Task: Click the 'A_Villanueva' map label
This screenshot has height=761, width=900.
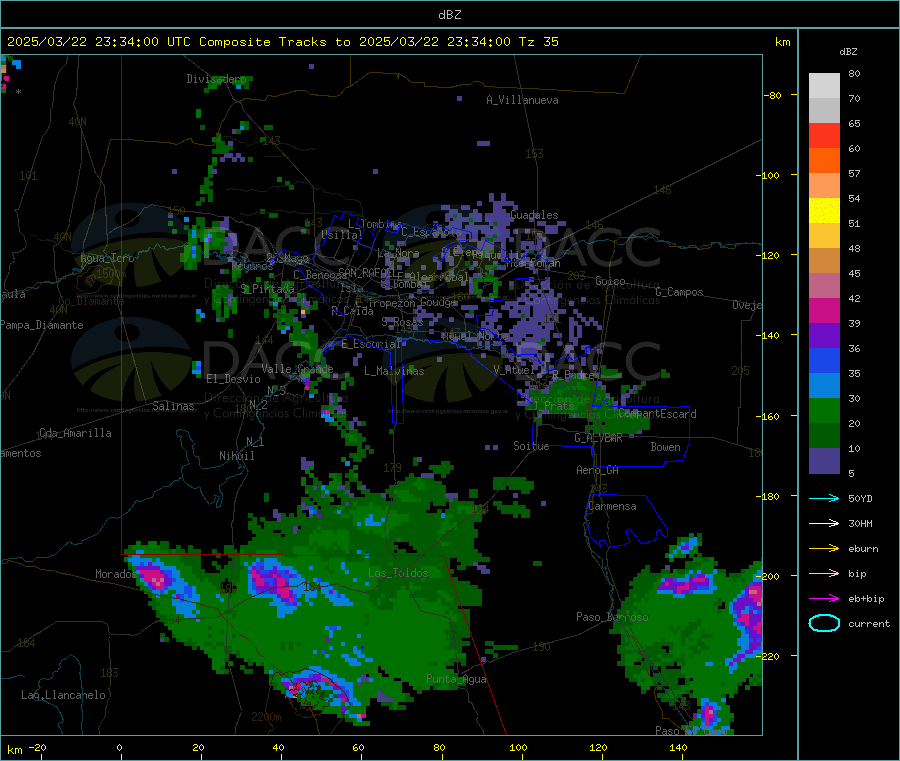Action: (x=522, y=100)
